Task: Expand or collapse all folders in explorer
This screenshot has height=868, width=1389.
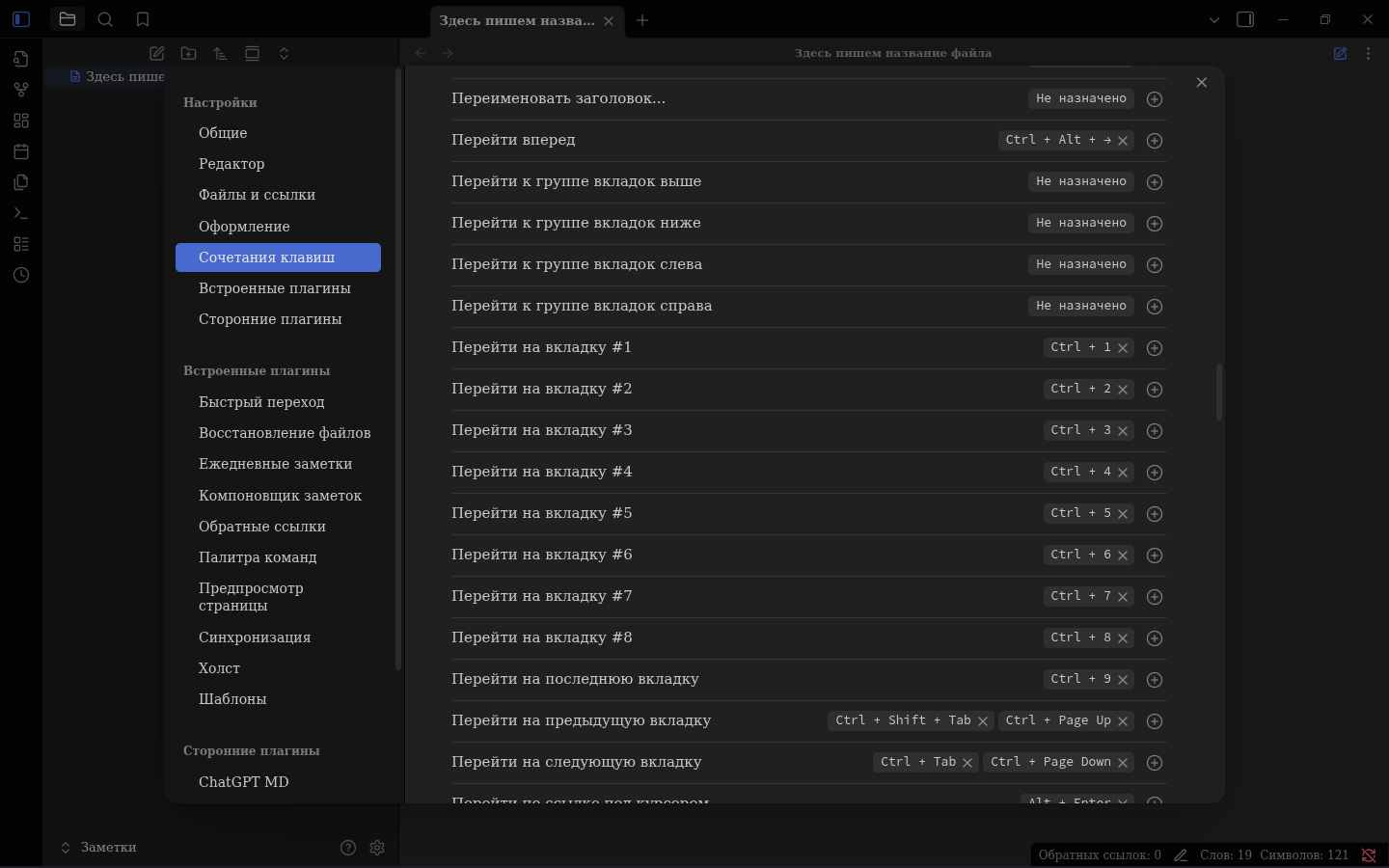Action: tap(284, 54)
